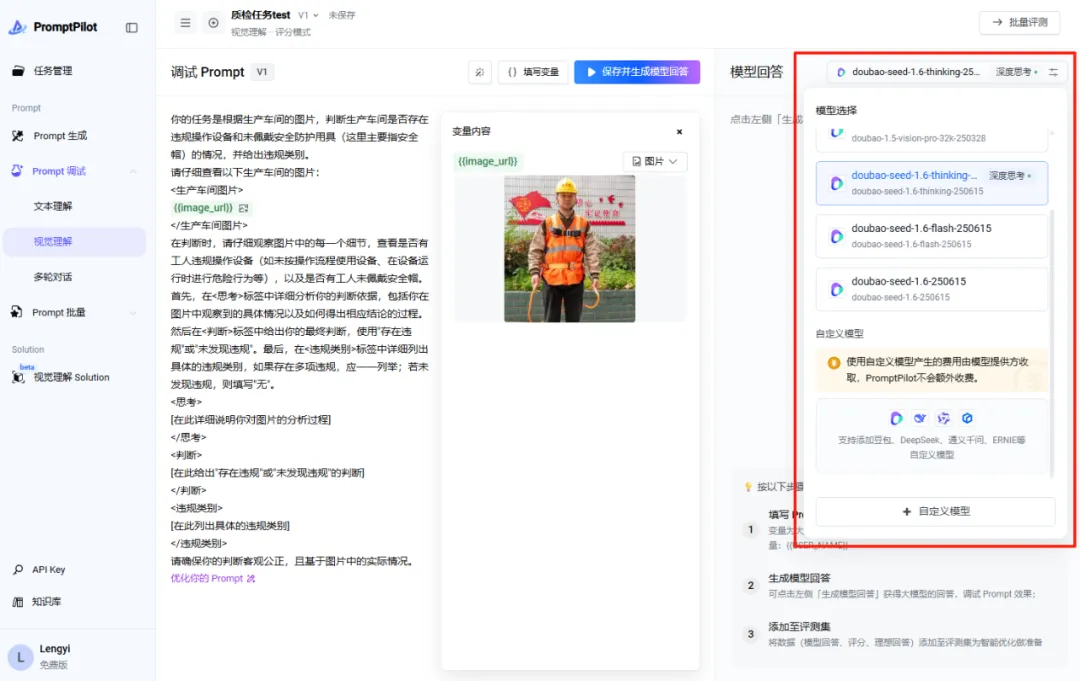Click the {{image_url}} tag in 变量内容 panel
This screenshot has height=681, width=1080.
click(x=488, y=161)
